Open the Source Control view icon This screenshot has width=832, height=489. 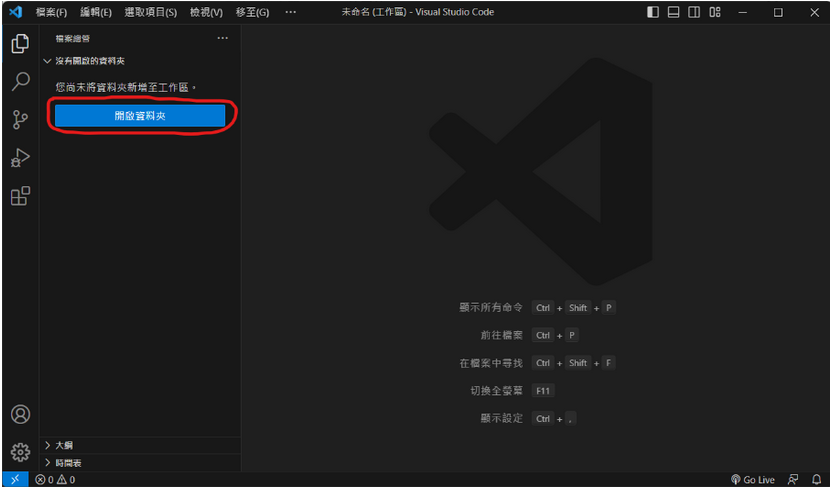20,120
